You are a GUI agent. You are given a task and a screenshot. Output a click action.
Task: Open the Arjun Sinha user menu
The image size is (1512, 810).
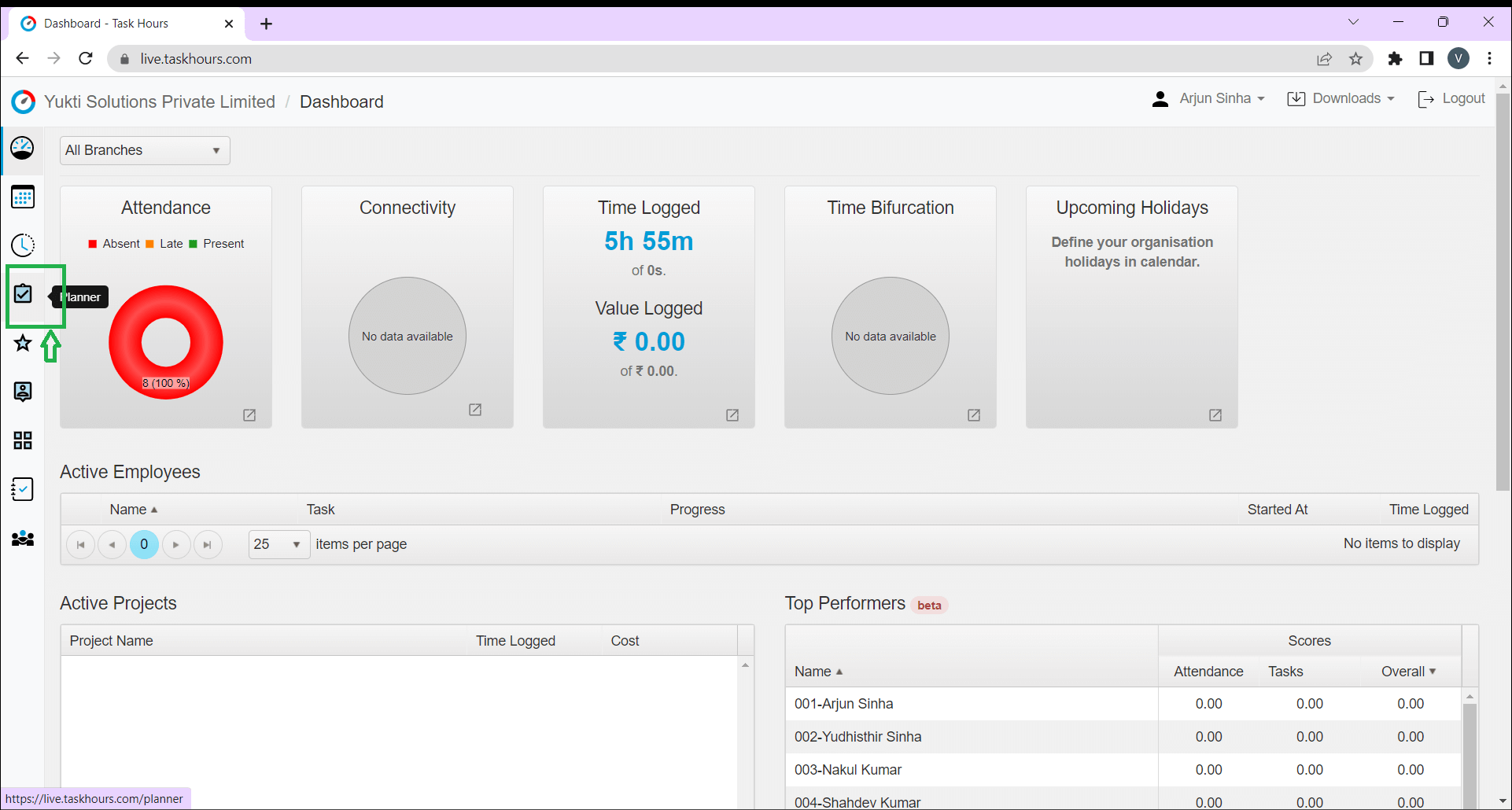[1208, 99]
